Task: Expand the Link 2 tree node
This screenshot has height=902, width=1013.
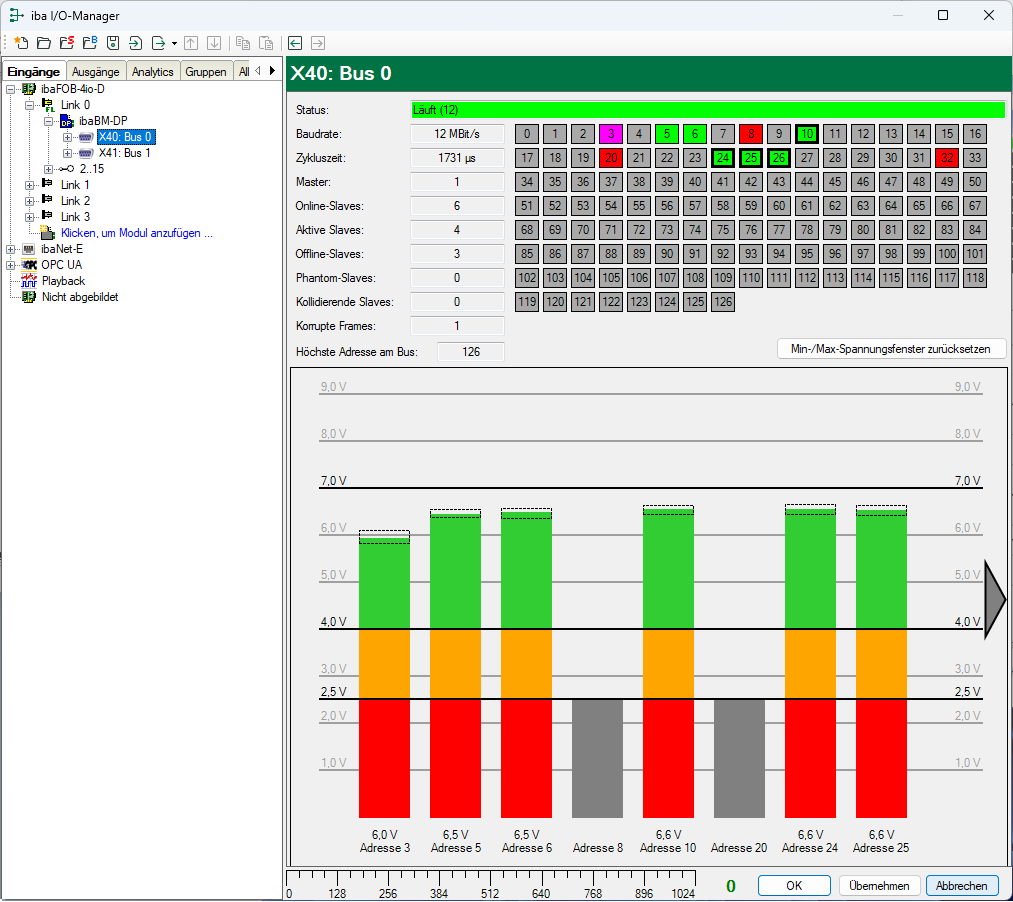Action: pyautogui.click(x=30, y=202)
